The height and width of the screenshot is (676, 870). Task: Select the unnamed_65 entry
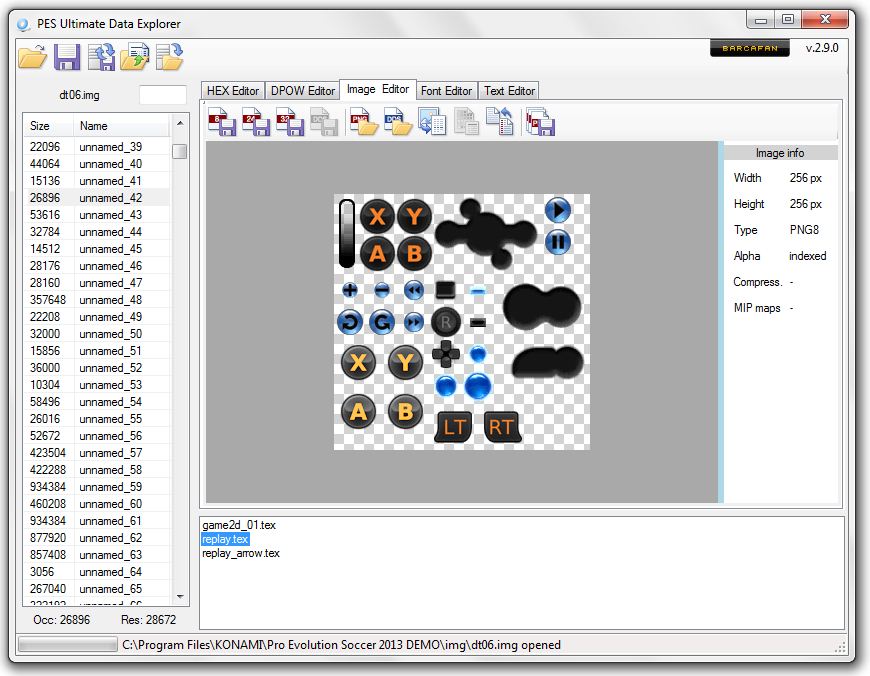point(97,589)
